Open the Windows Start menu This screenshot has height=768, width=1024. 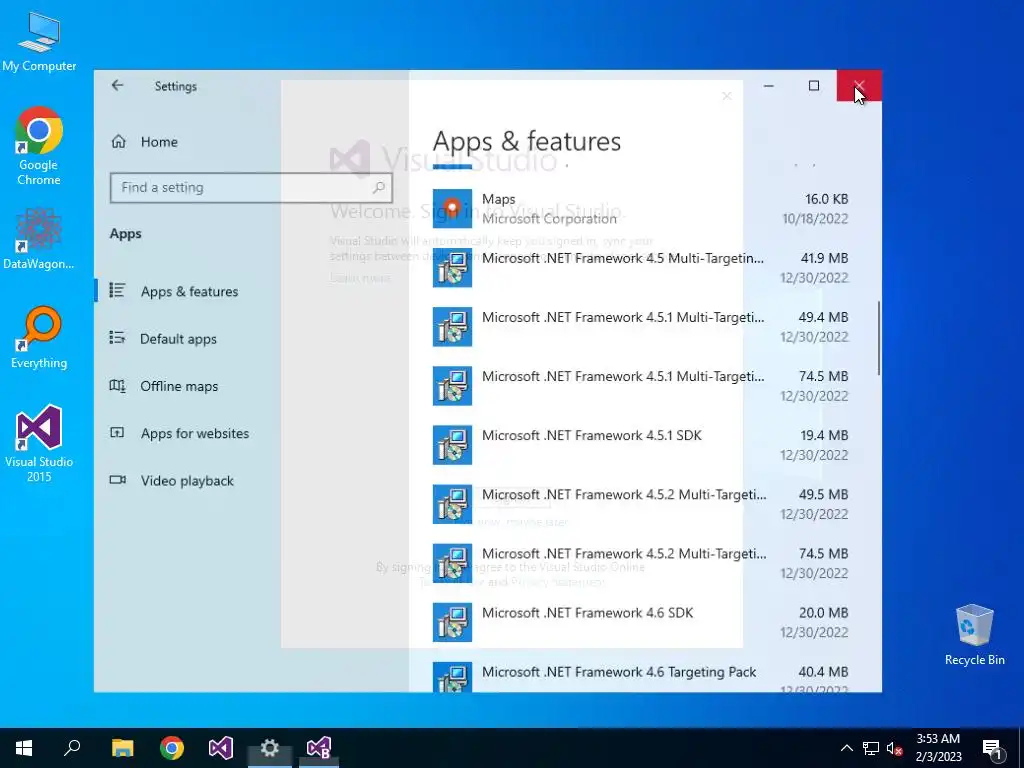click(x=24, y=748)
